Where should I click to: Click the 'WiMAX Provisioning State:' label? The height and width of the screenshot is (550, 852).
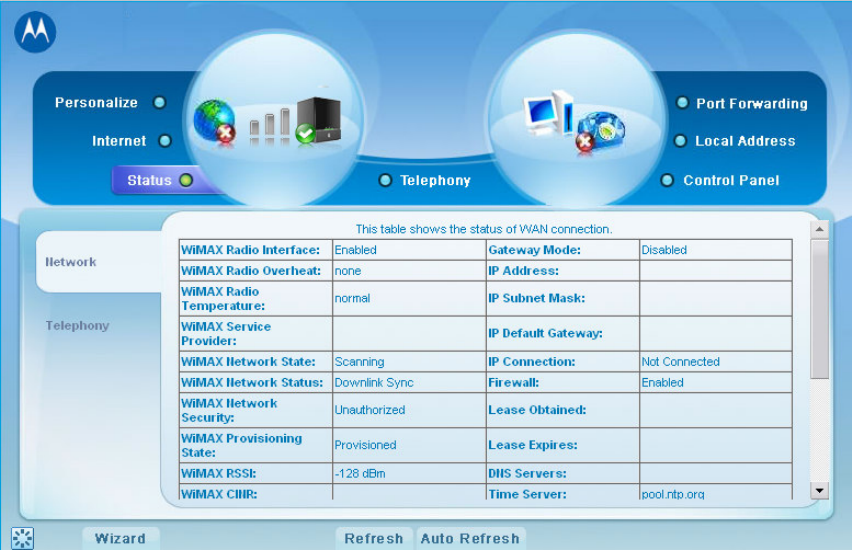tap(242, 446)
